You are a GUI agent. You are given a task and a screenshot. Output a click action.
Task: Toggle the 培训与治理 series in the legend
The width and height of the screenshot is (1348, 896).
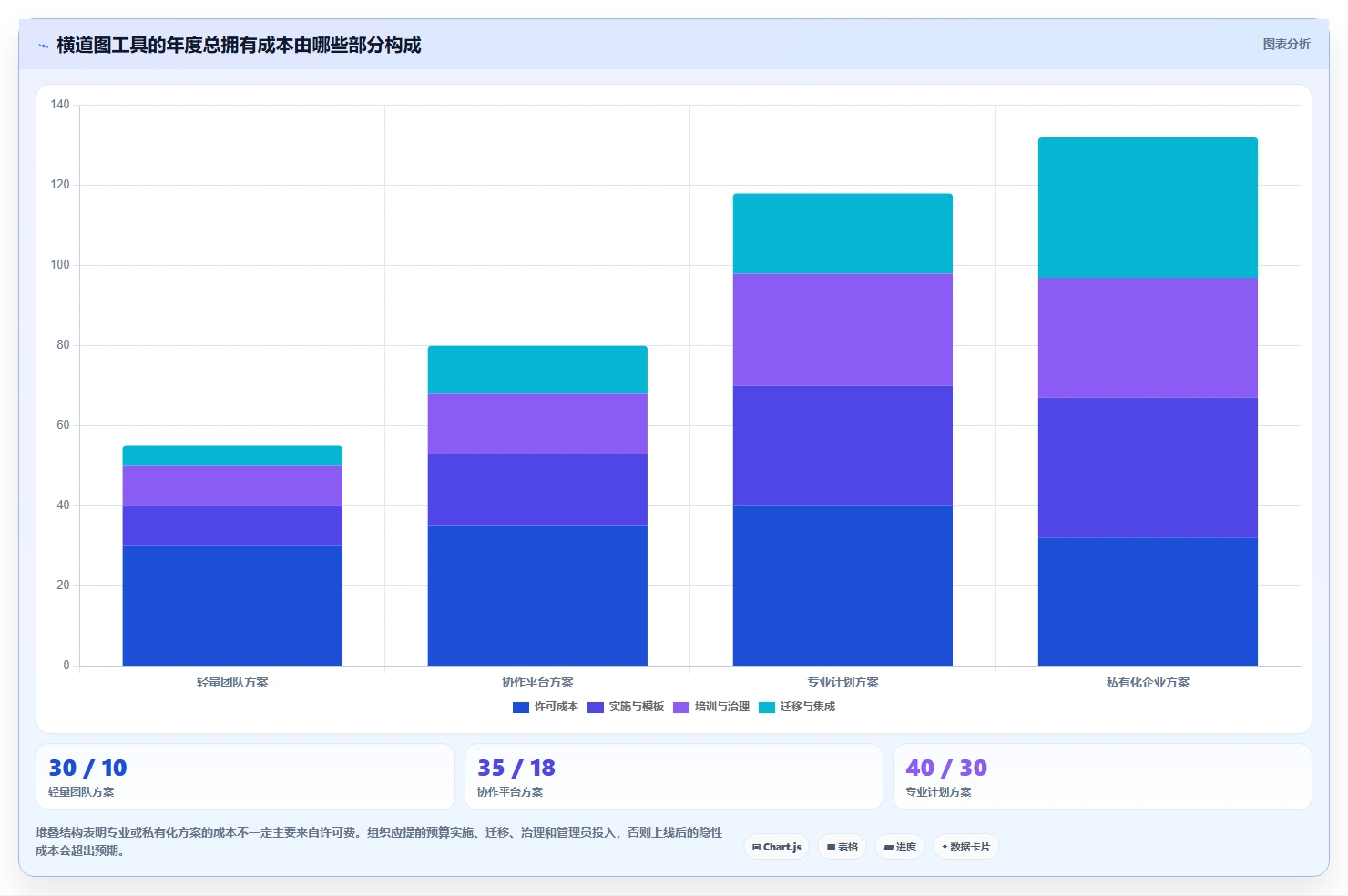coord(711,707)
